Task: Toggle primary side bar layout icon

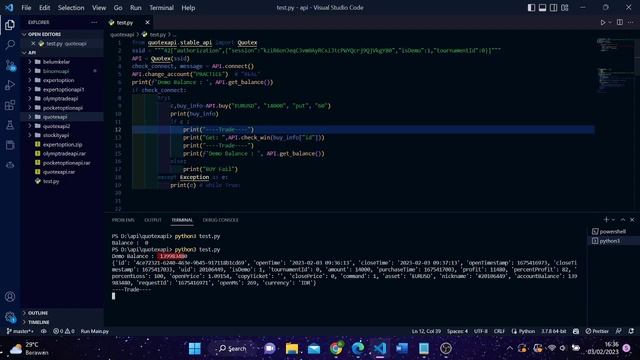Action: pyautogui.click(x=531, y=7)
